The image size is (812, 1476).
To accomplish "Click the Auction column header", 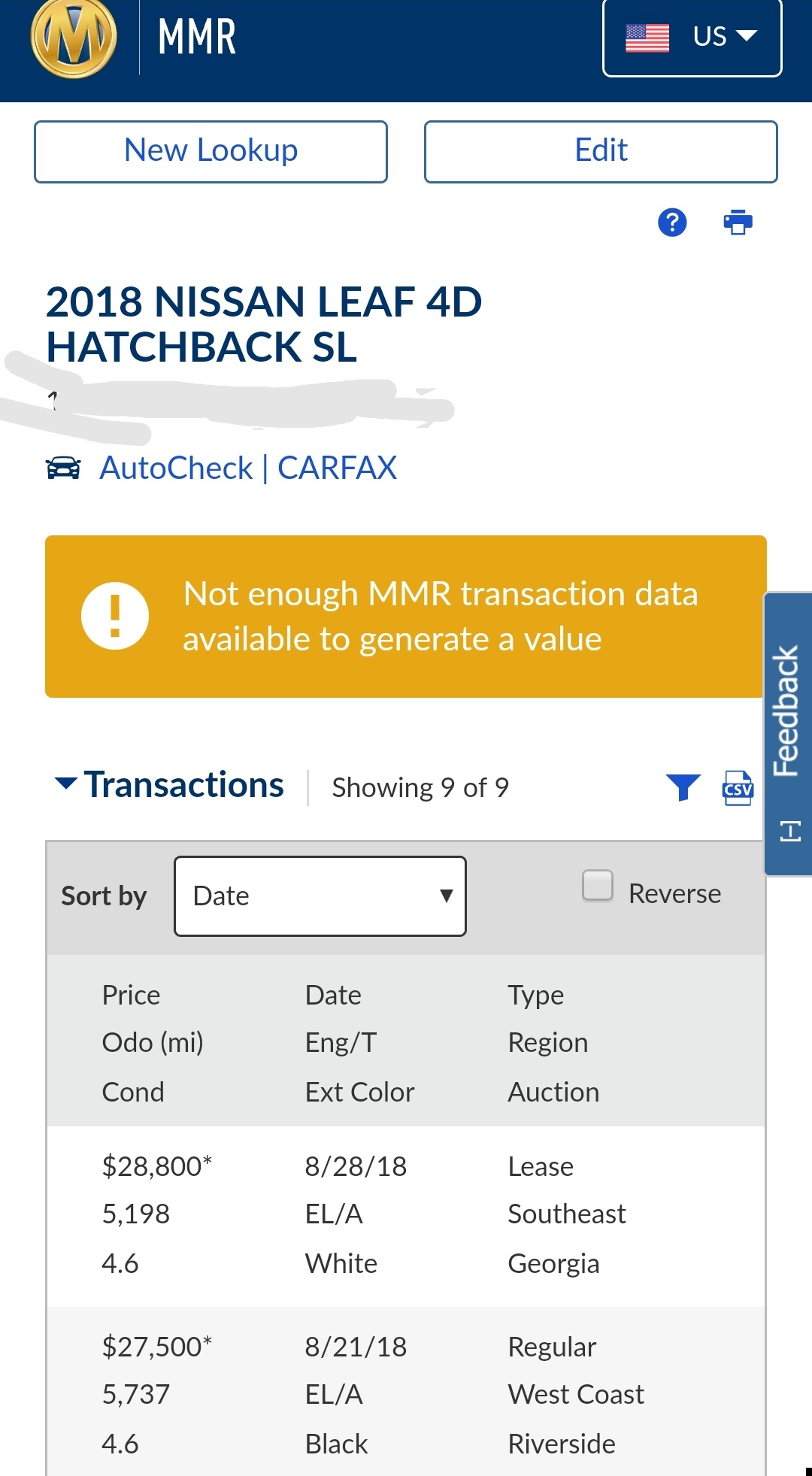I will [554, 1092].
